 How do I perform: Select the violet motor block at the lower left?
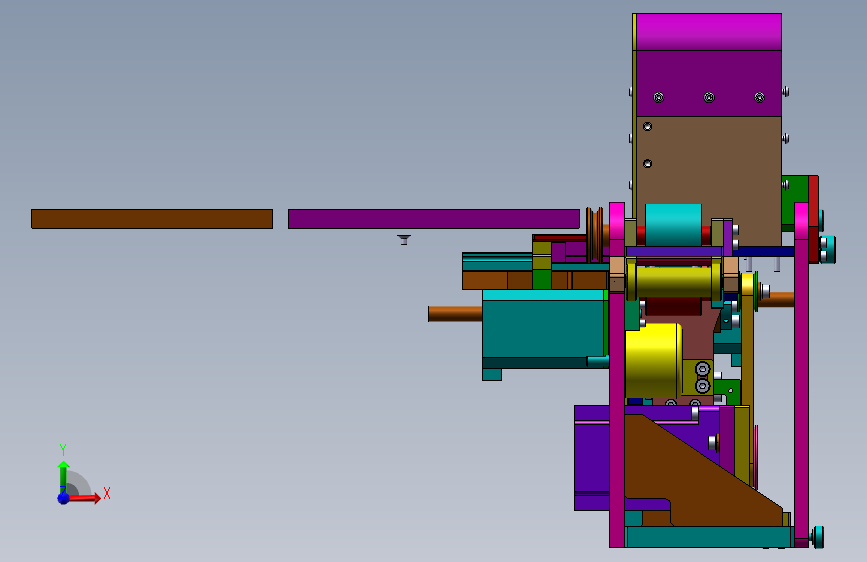(592, 458)
